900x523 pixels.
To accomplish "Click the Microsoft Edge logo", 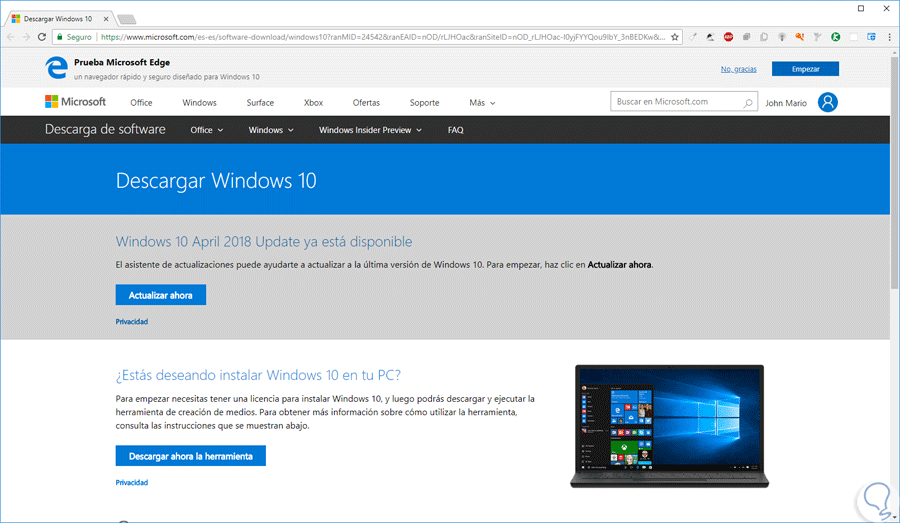I will coord(56,68).
